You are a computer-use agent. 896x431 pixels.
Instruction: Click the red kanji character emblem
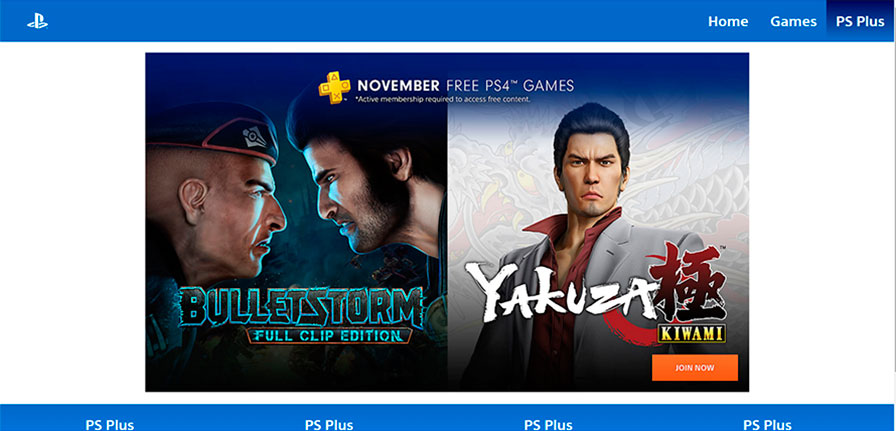point(689,282)
